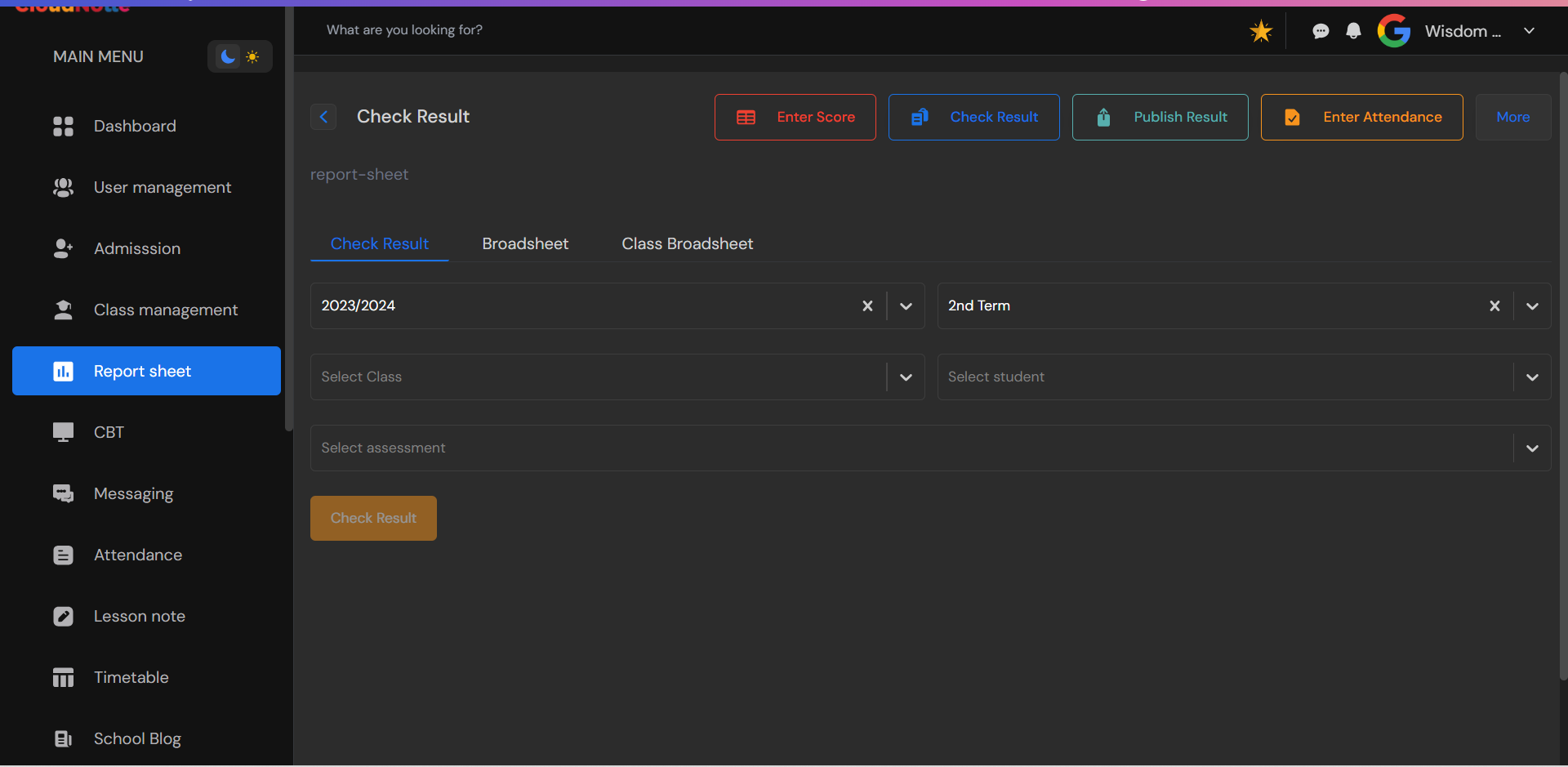1568x767 pixels.
Task: Open the Select assessment dropdown
Action: (x=1532, y=448)
